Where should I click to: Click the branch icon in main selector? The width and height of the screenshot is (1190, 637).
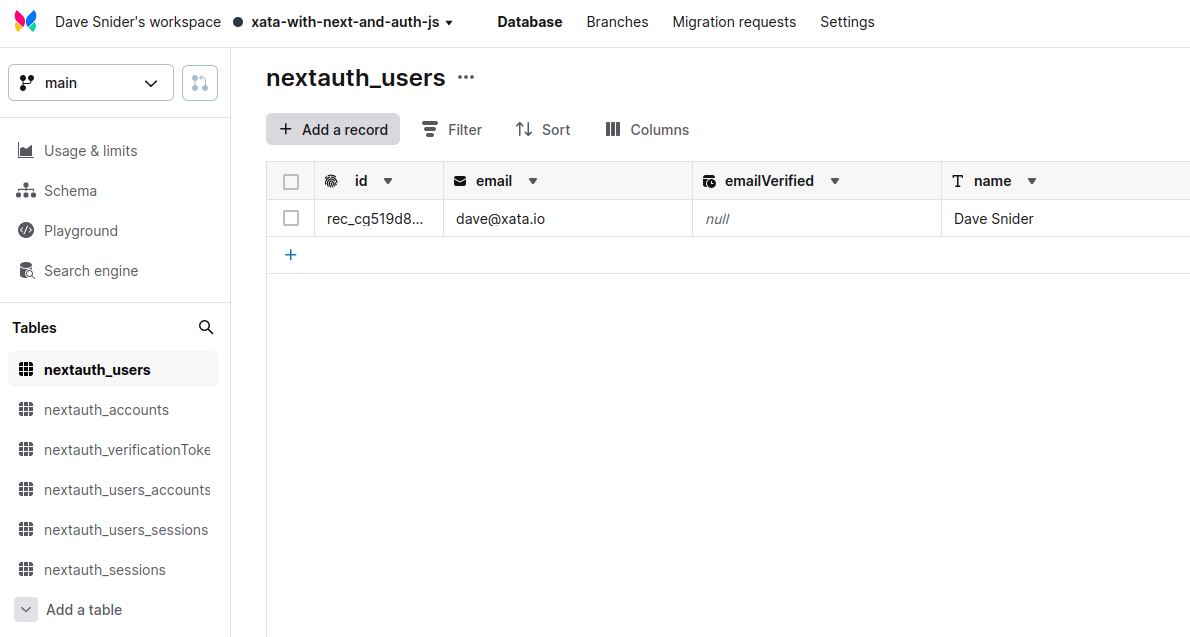pos(27,83)
